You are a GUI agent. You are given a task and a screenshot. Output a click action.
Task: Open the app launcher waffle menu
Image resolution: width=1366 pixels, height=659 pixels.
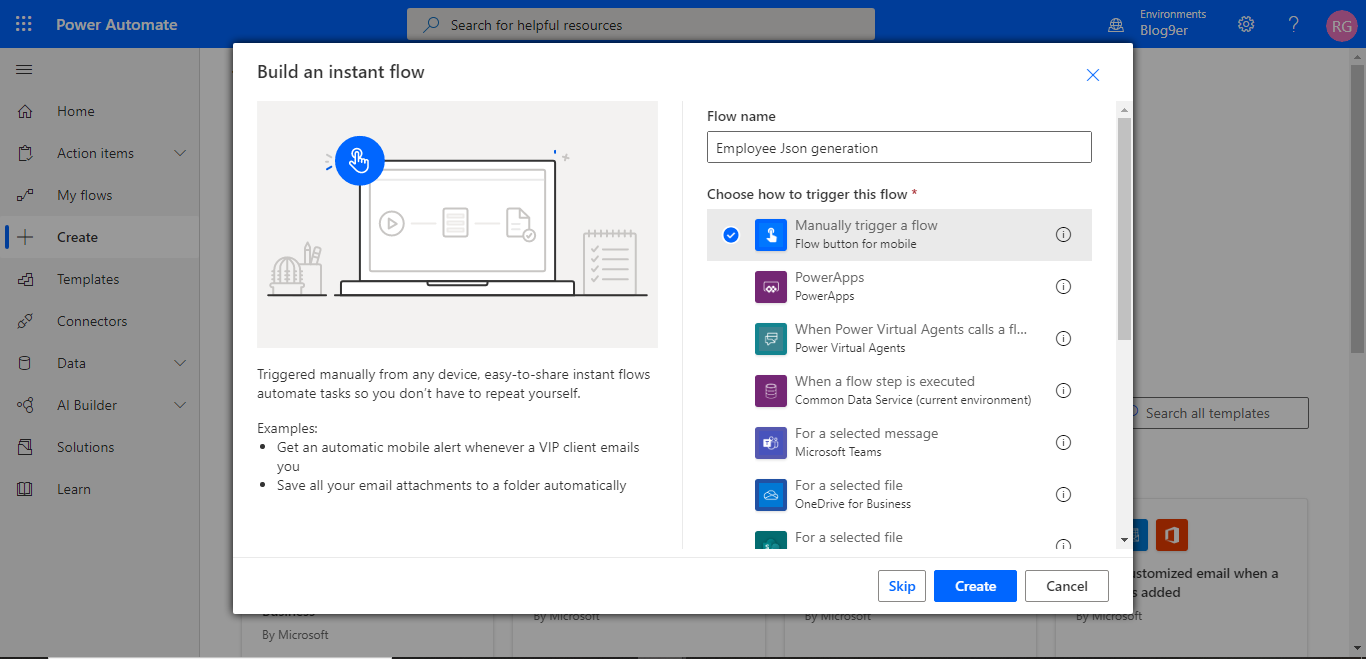(23, 23)
